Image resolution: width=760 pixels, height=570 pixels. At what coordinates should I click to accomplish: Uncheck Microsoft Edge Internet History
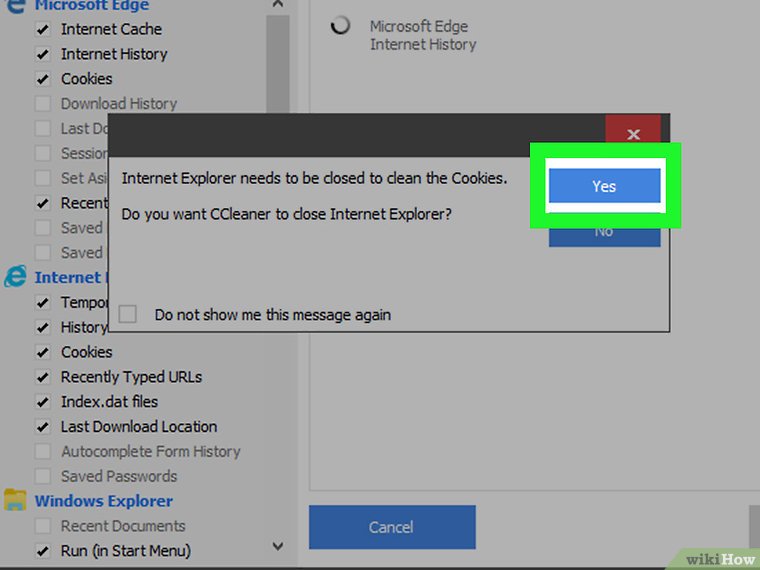point(43,54)
